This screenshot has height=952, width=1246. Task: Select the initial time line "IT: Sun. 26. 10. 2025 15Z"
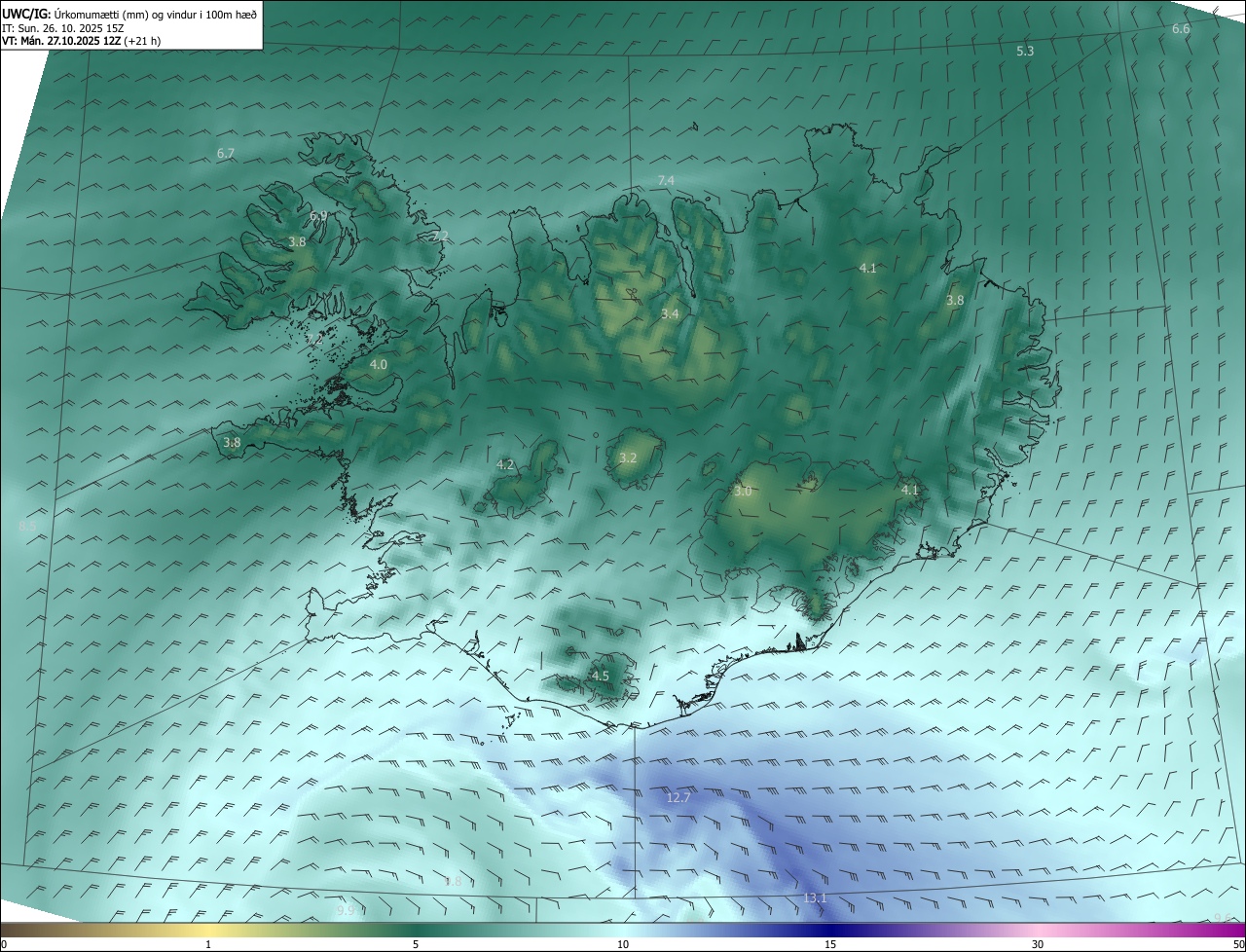62,28
